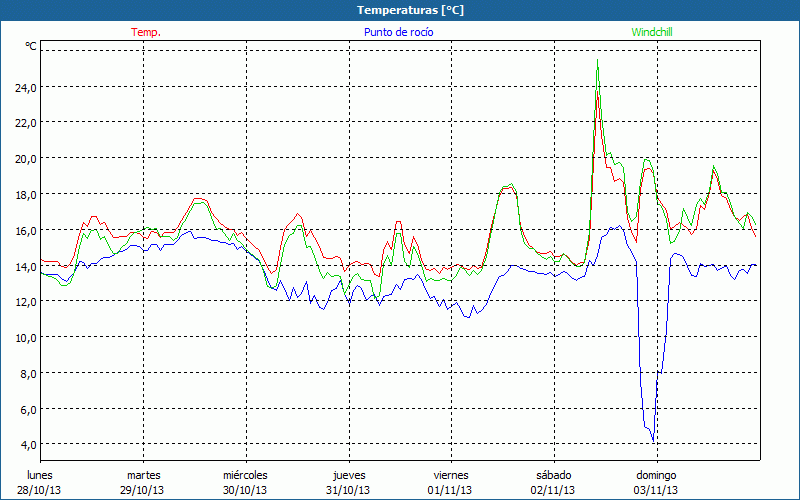Image resolution: width=800 pixels, height=500 pixels.
Task: Click the °C unit label on the axis
Action: pyautogui.click(x=31, y=46)
